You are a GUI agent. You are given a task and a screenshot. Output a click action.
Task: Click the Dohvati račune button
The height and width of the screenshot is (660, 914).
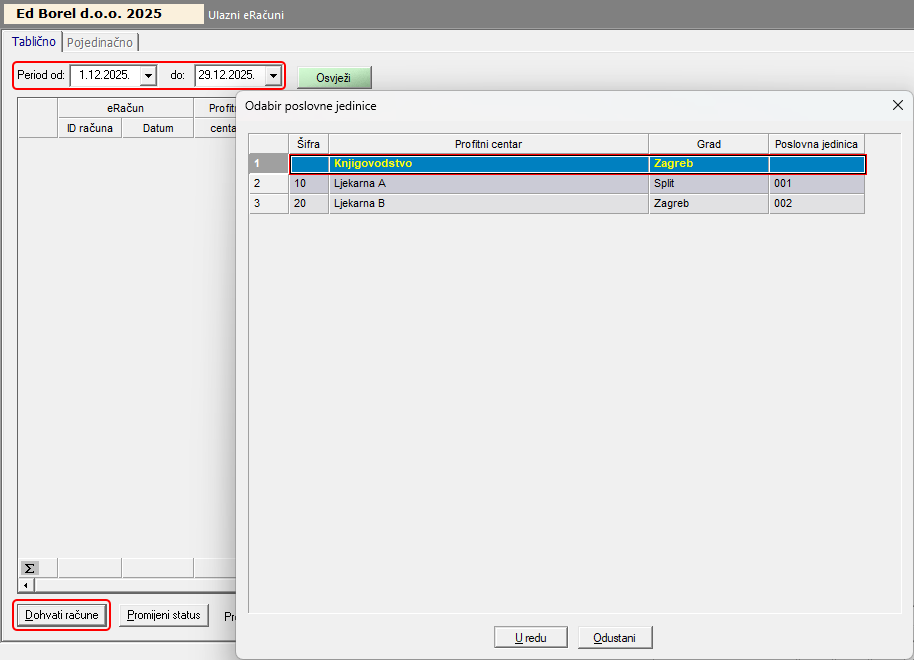point(62,615)
